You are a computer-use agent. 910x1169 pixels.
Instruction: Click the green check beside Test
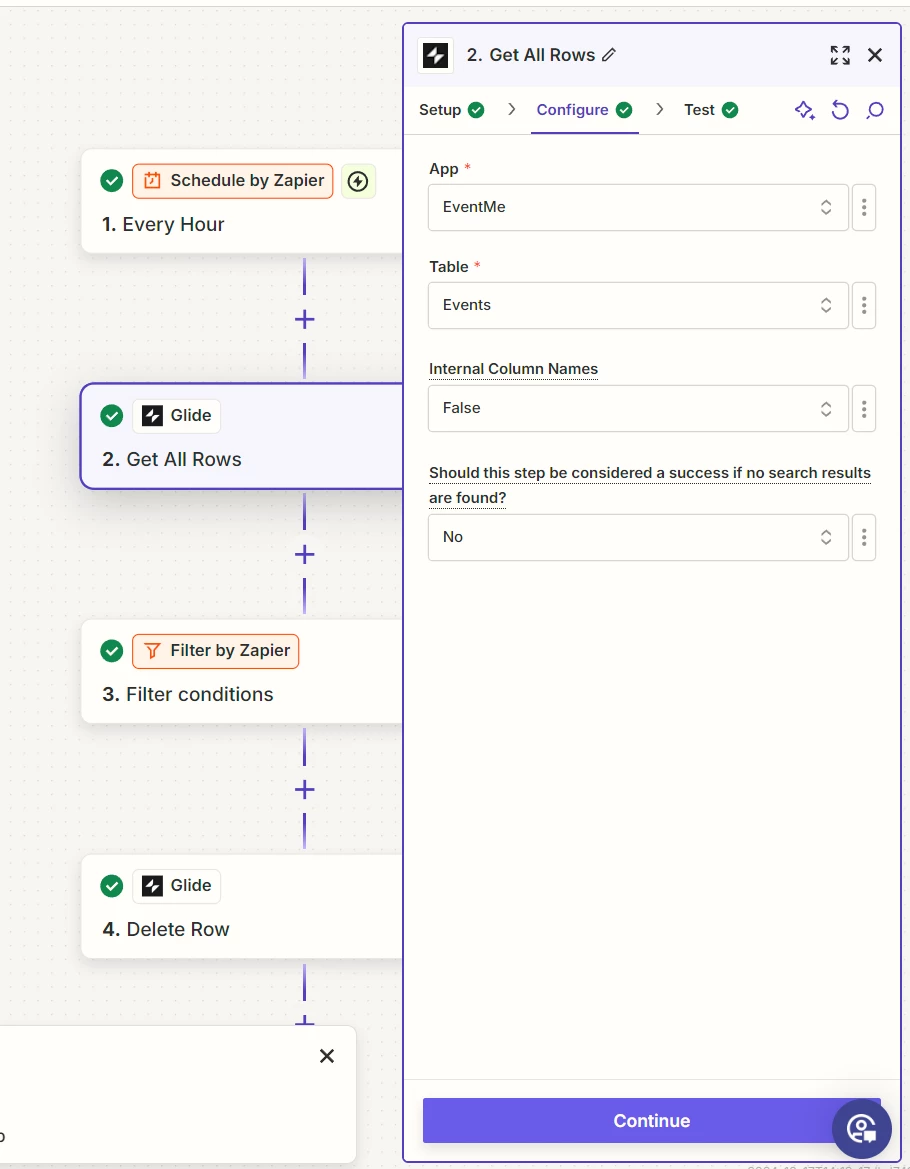point(730,110)
